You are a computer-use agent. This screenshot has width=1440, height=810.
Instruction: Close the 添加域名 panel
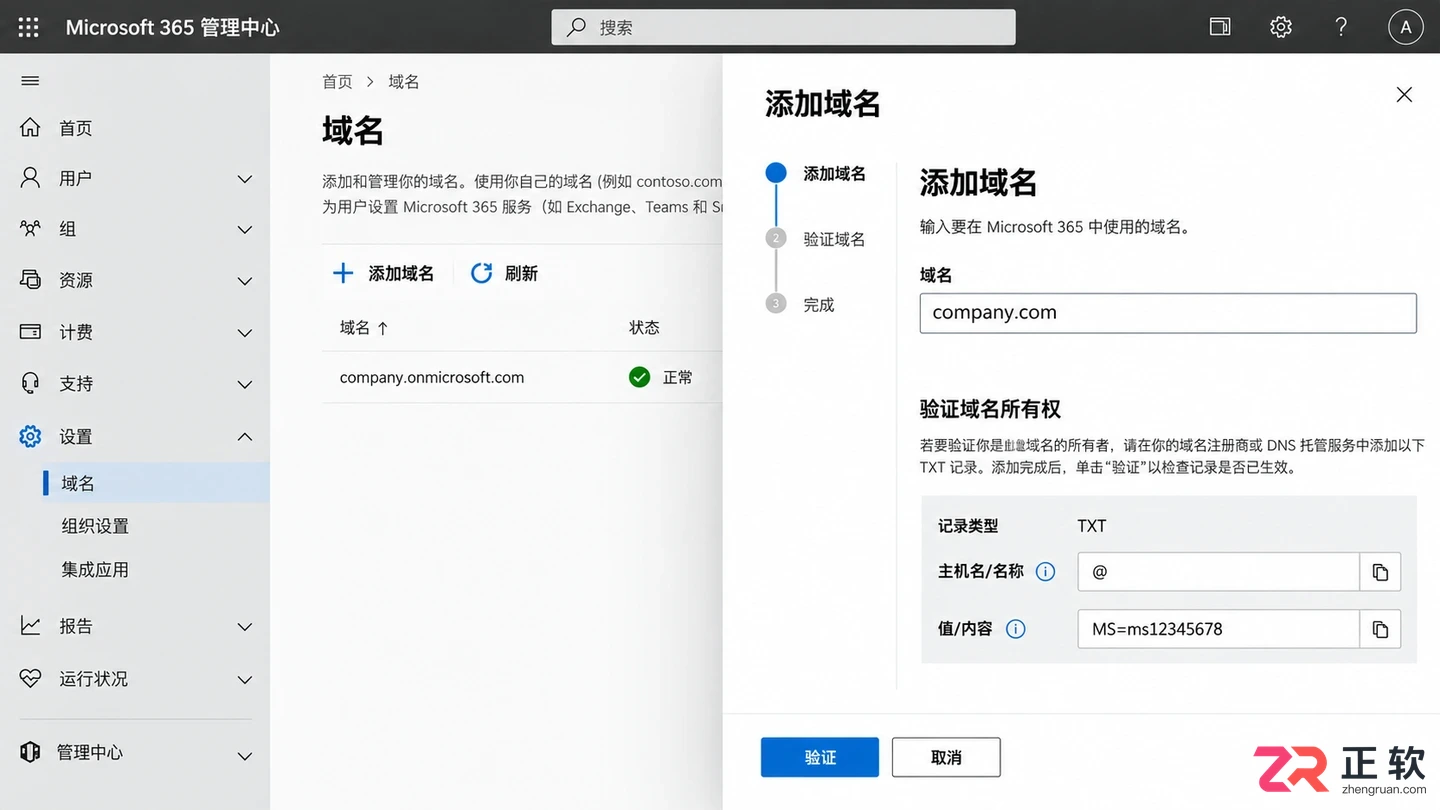pos(1404,95)
